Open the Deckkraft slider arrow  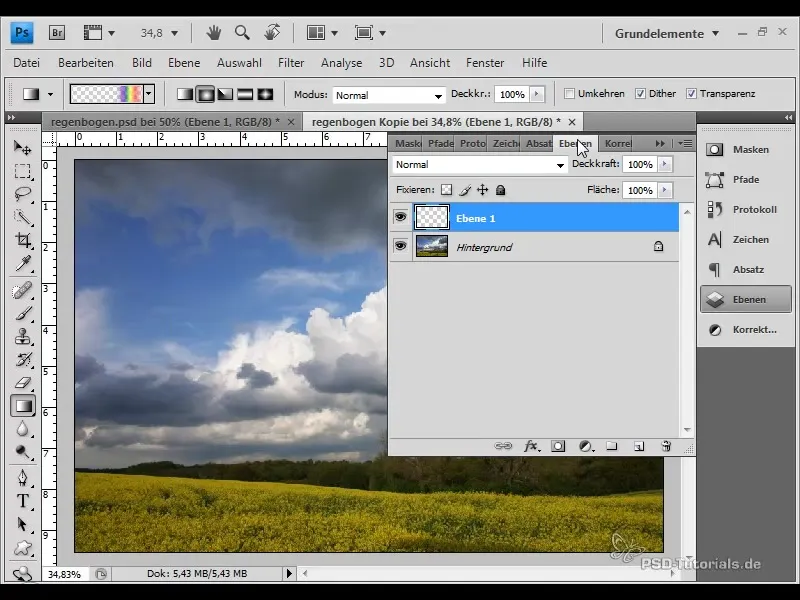(x=664, y=164)
